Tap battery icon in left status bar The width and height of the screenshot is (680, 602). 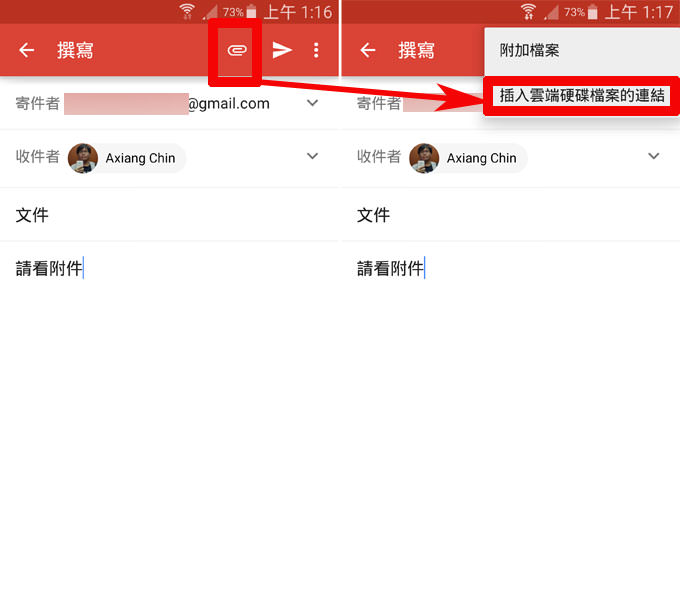tap(251, 12)
